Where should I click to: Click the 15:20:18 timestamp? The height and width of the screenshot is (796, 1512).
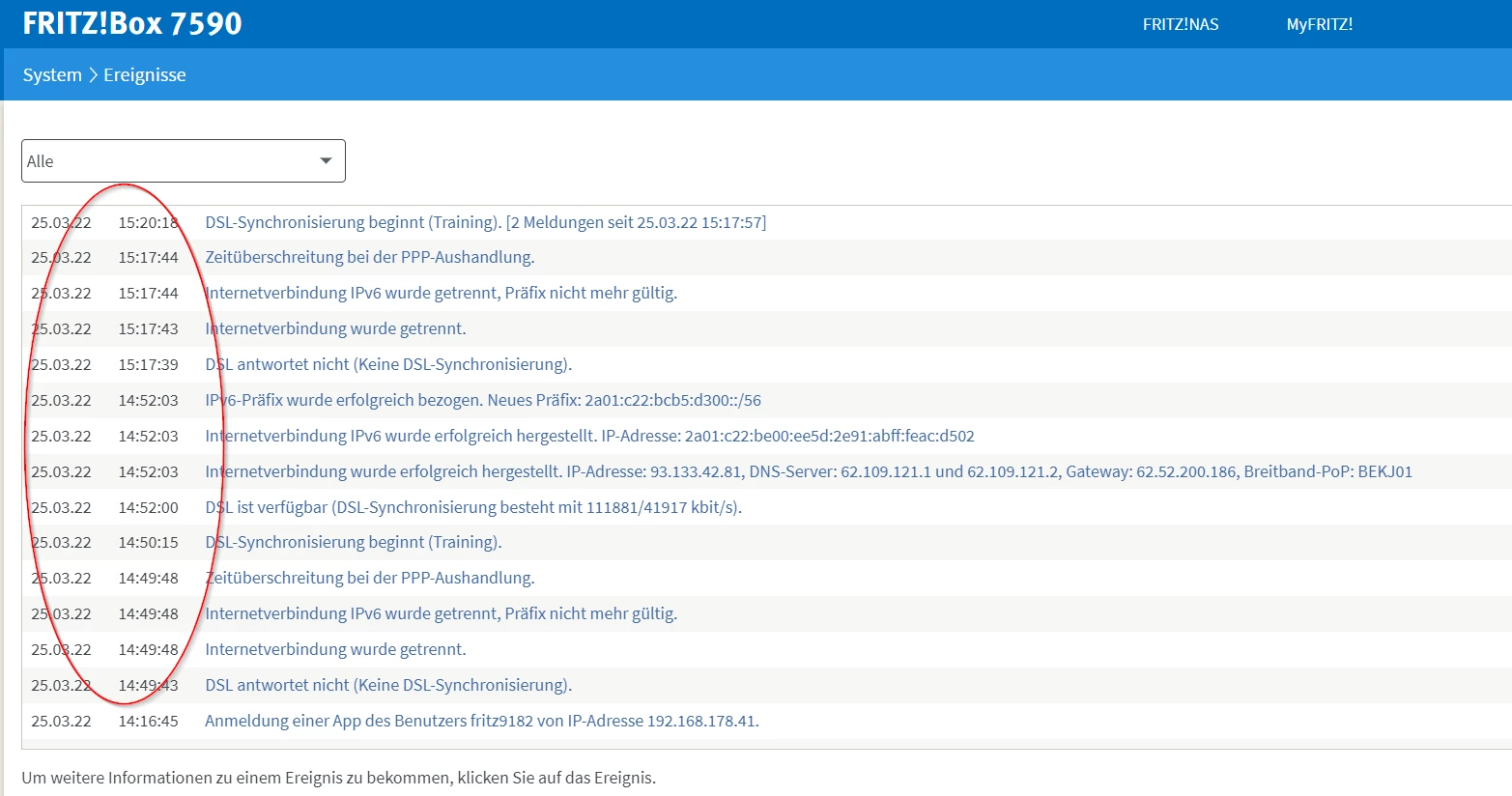pos(149,222)
